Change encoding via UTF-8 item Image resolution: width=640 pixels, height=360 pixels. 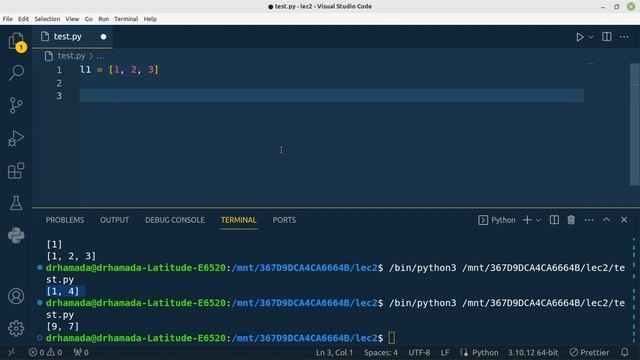(x=419, y=352)
